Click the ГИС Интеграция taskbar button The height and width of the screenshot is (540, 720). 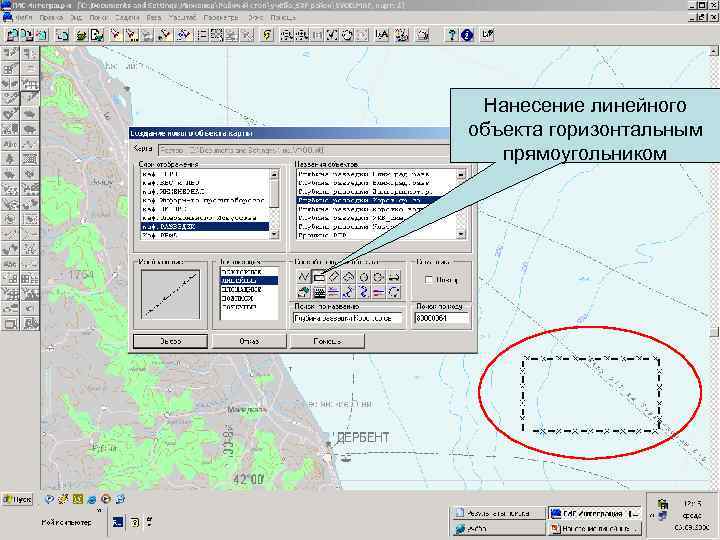(595, 513)
